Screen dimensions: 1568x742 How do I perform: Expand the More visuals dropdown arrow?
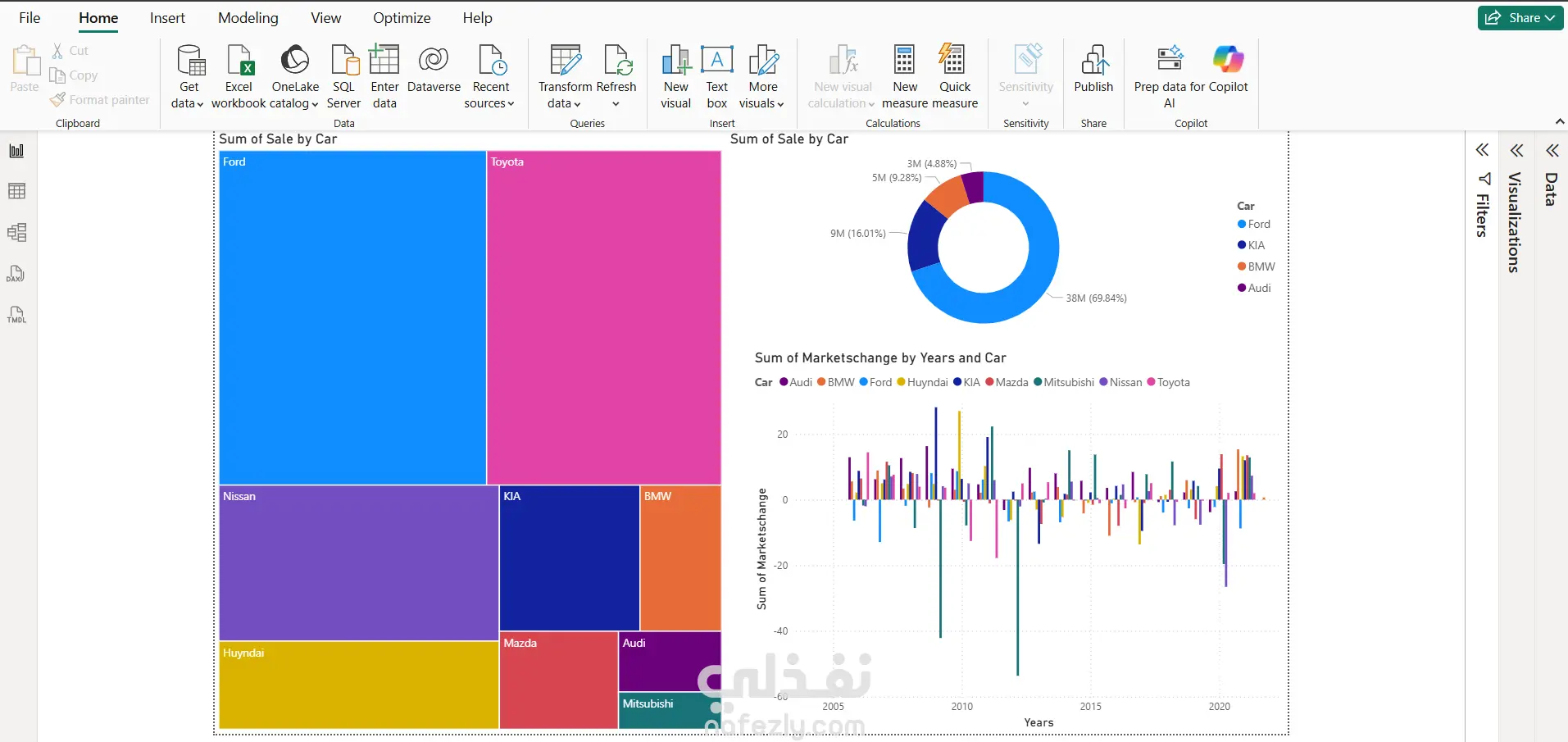[x=780, y=104]
